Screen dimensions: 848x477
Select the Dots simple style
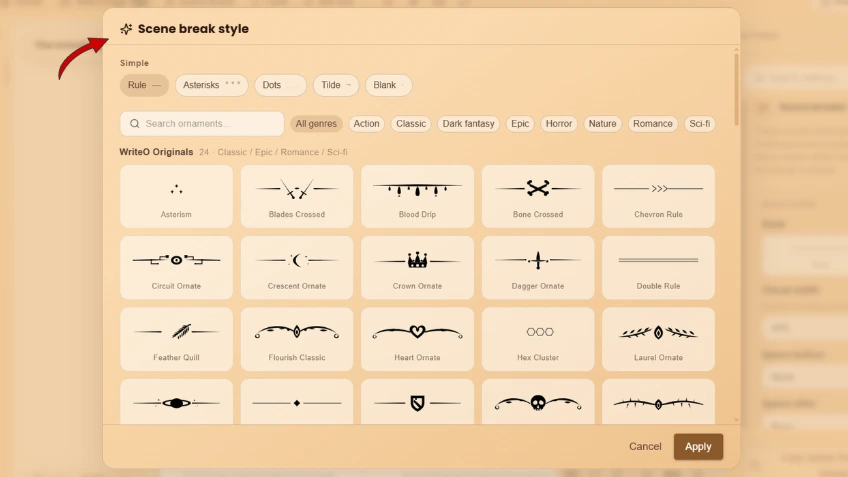click(280, 85)
